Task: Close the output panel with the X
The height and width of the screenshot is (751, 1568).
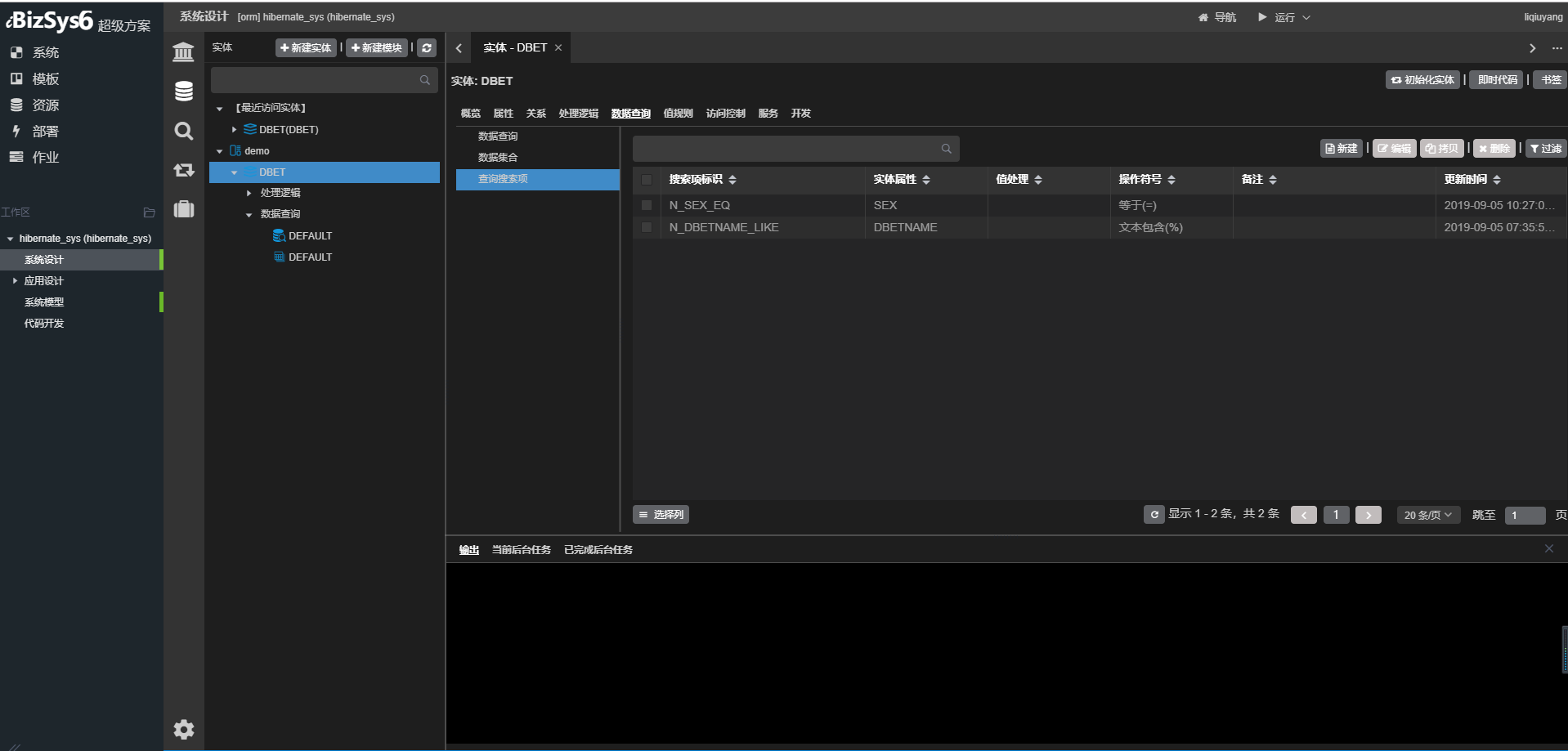Action: (1548, 548)
